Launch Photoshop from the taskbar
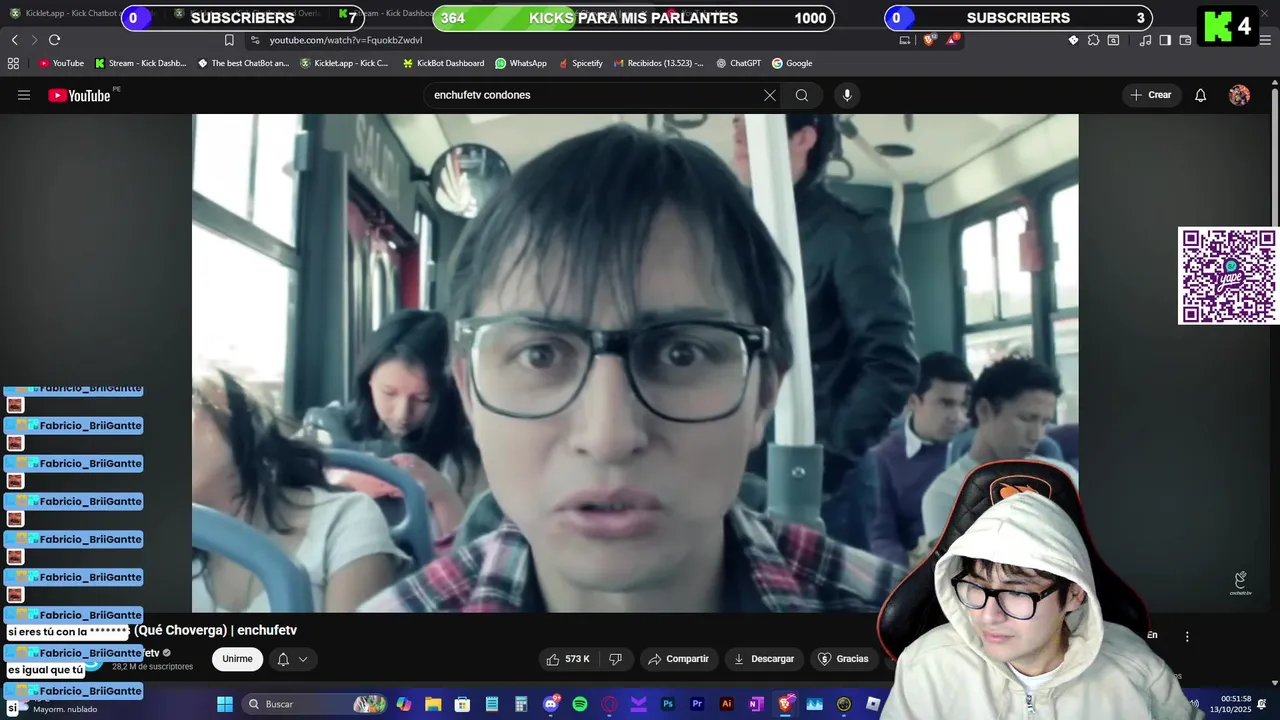 click(668, 704)
